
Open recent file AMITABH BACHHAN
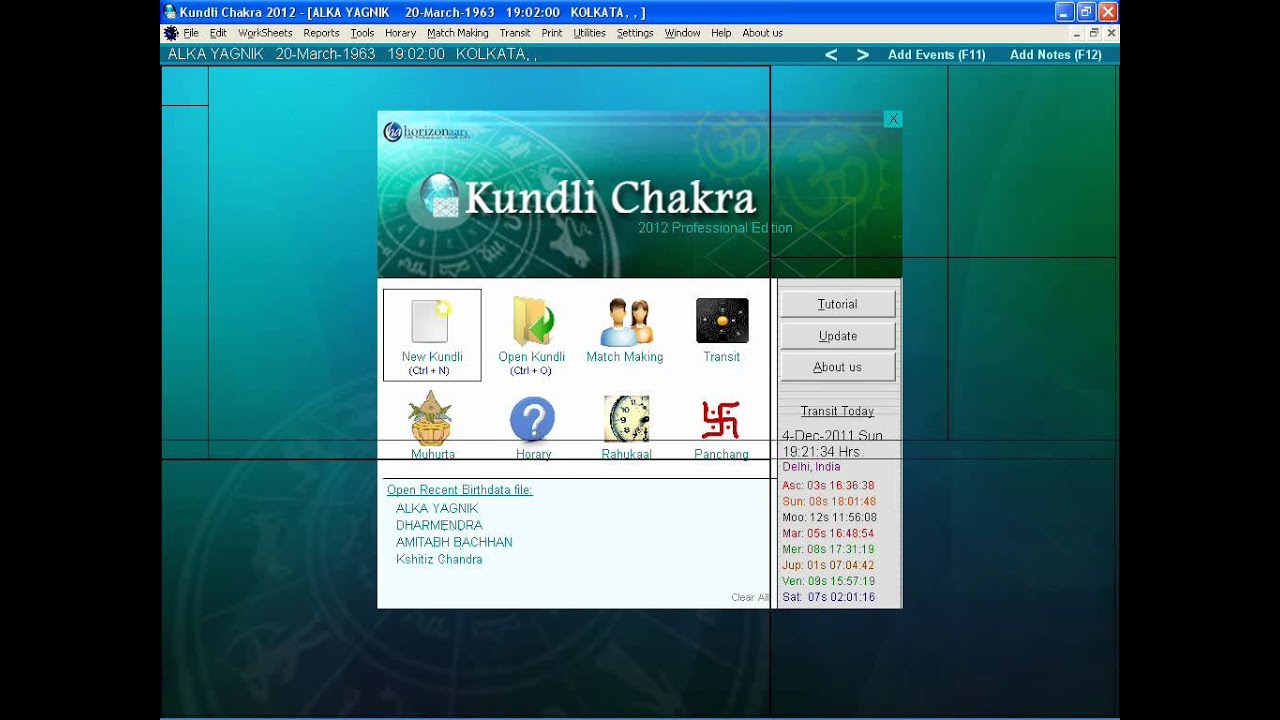tap(454, 542)
